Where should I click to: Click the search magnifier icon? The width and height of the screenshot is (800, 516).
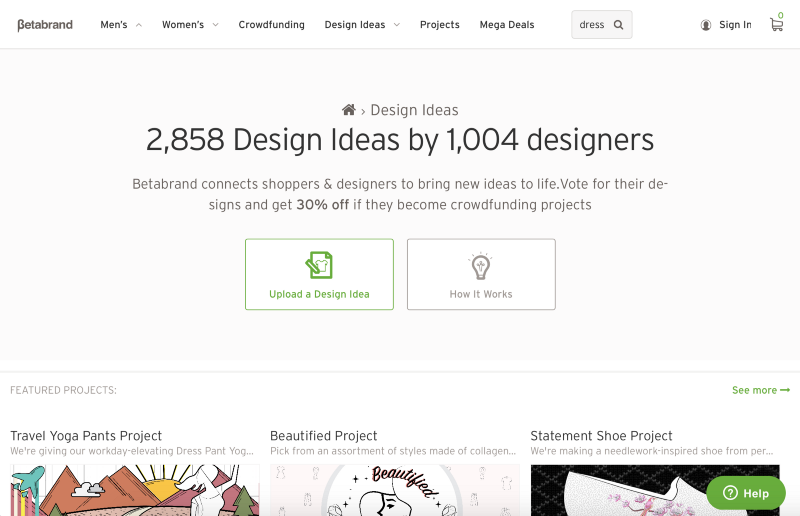click(x=618, y=25)
